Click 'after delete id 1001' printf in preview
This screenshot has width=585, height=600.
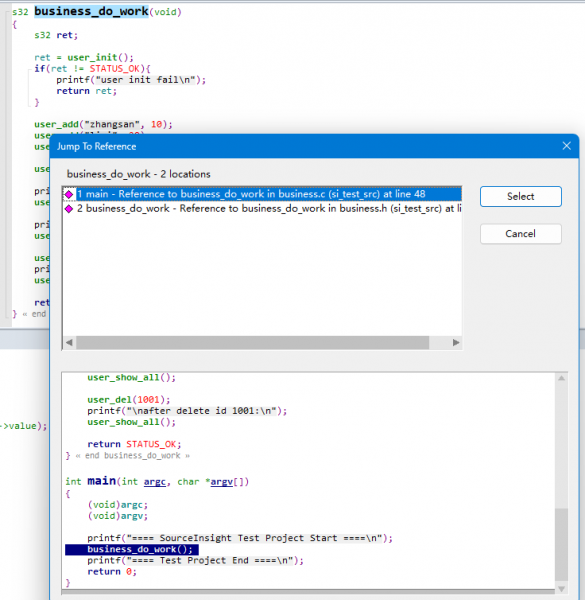point(187,411)
